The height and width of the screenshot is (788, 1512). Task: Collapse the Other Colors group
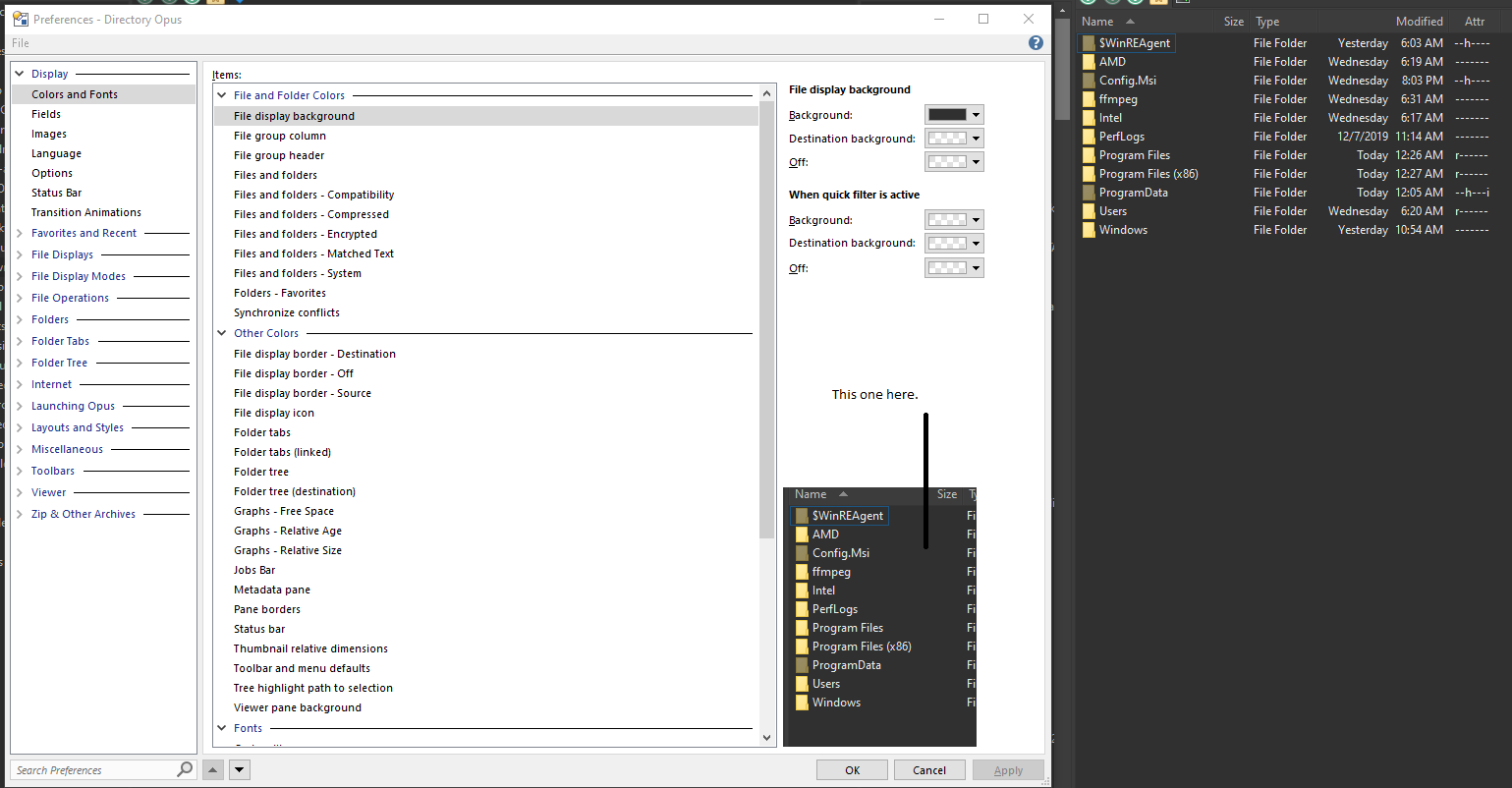click(222, 333)
